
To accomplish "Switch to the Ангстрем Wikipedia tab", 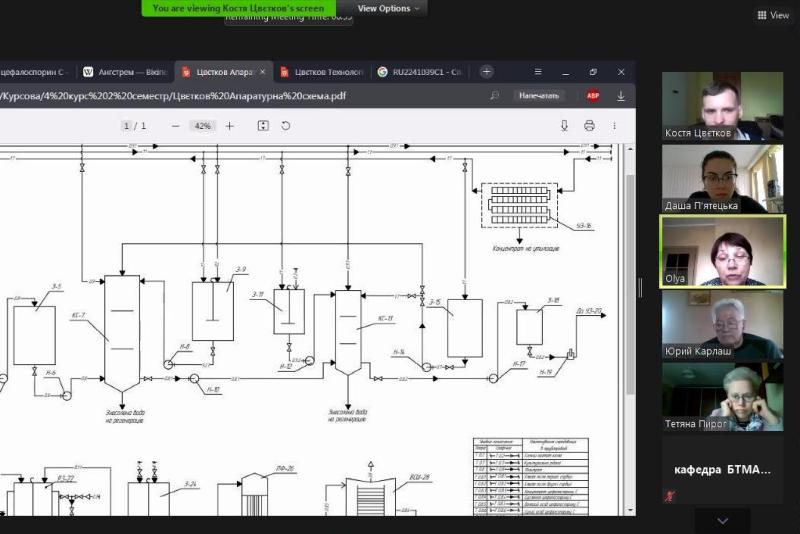I will (x=123, y=72).
